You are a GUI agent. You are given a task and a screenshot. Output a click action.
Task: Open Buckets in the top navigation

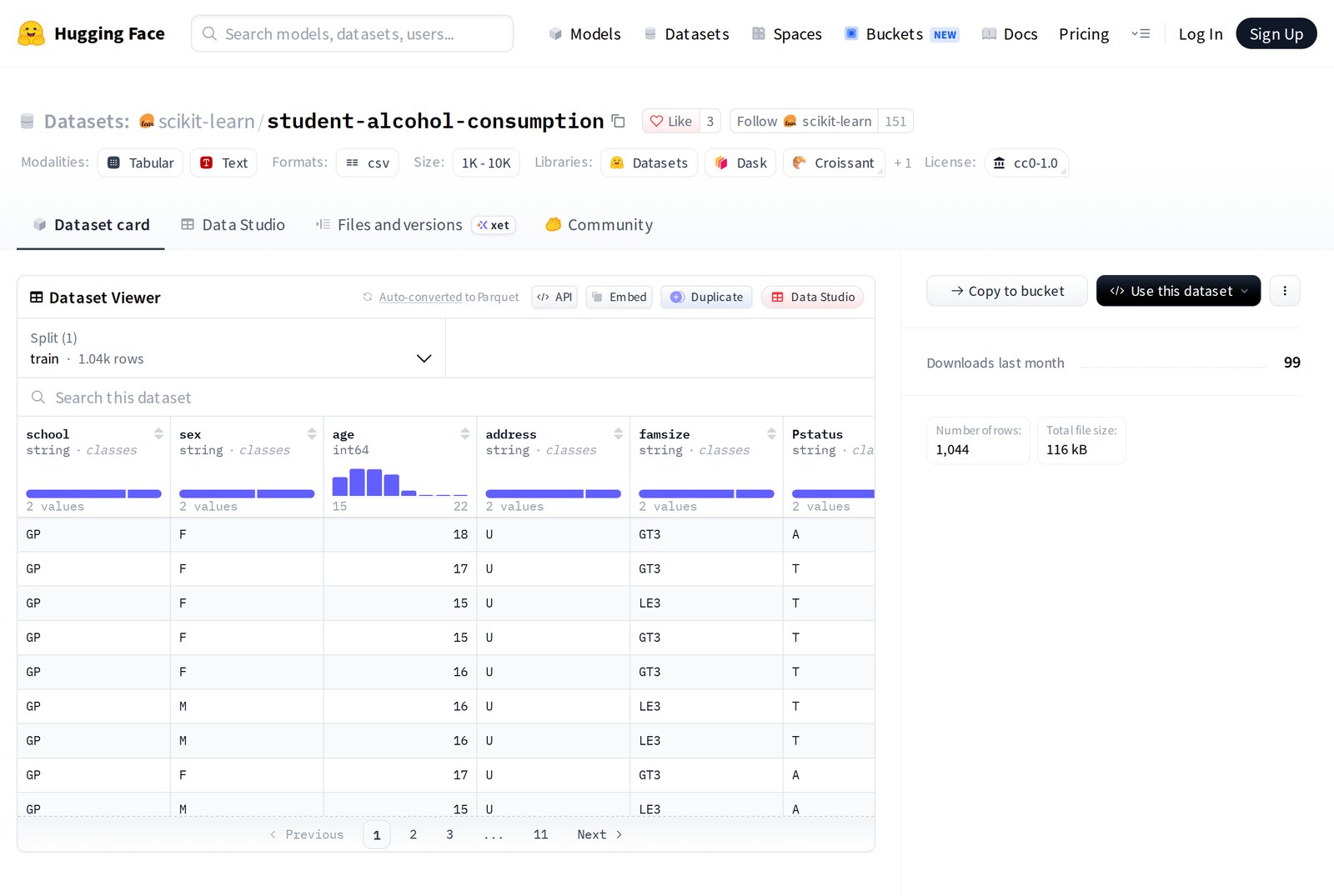[902, 34]
